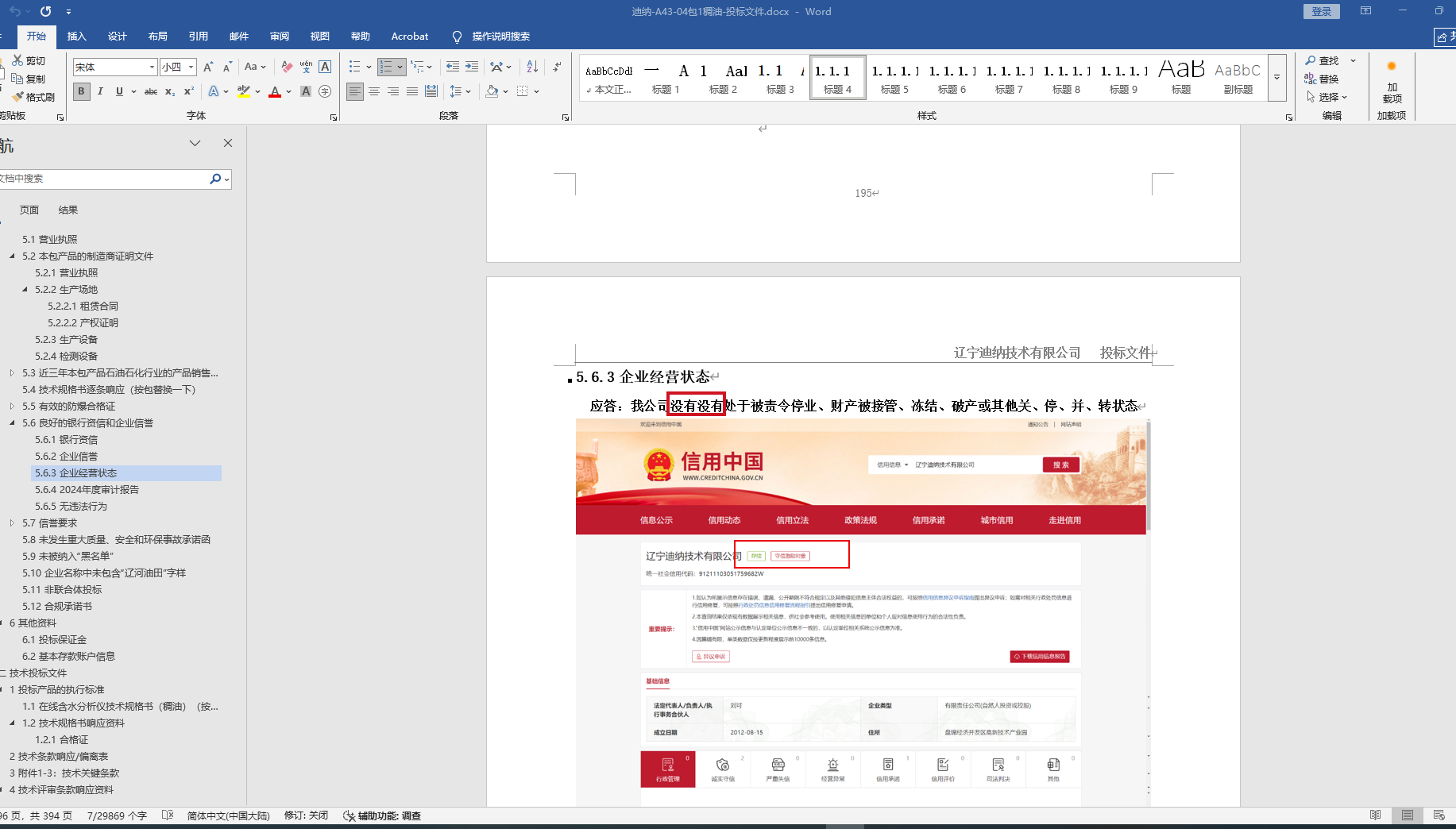Decrease paragraph indent

453,67
